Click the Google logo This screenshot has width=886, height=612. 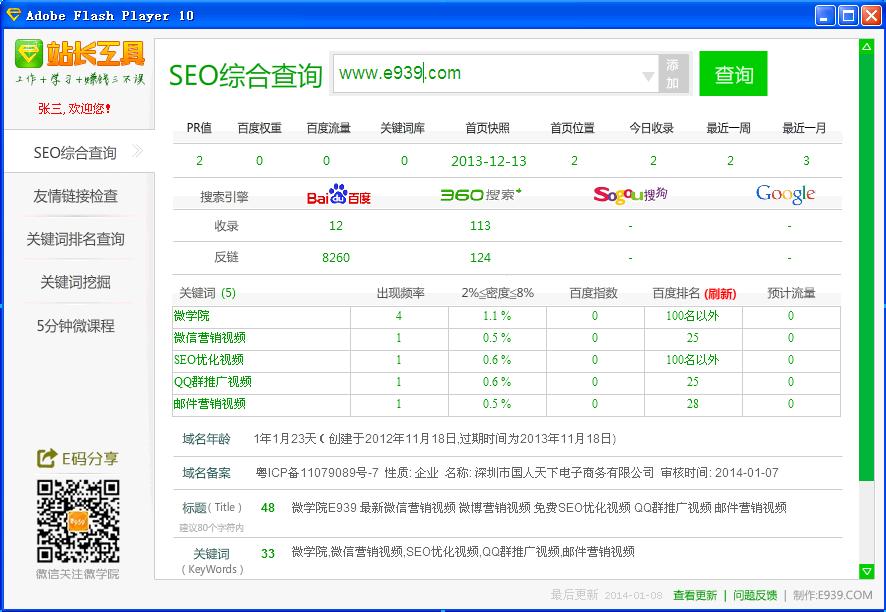pos(785,194)
